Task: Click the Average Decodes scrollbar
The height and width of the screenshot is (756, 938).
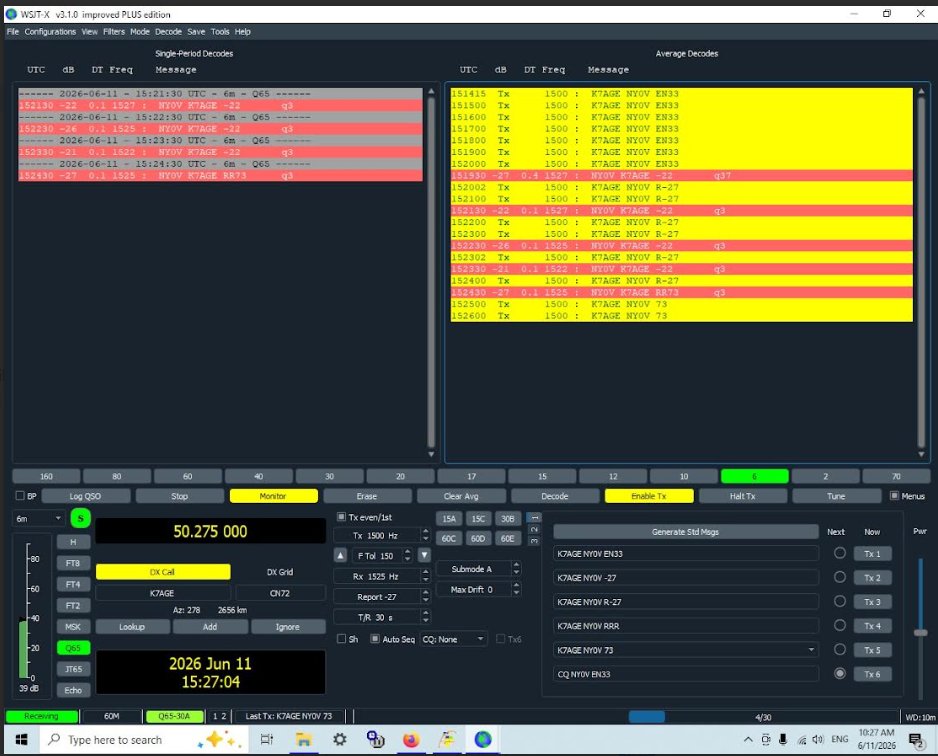Action: (x=921, y=275)
